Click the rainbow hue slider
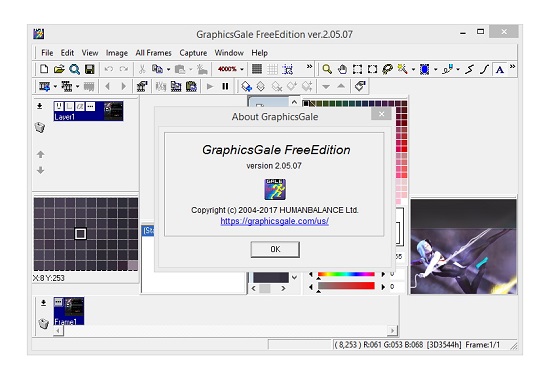This screenshot has height=386, width=550. point(346,274)
